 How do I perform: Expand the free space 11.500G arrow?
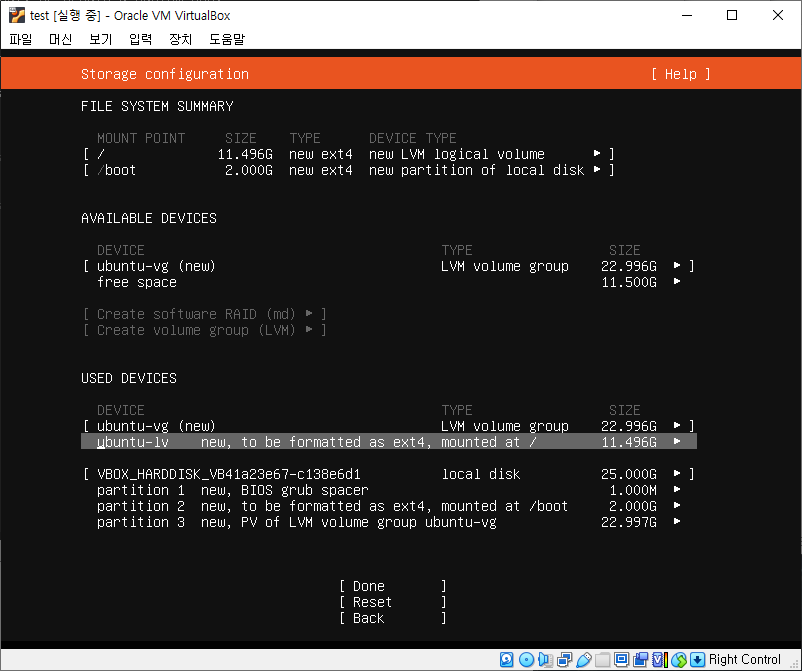pyautogui.click(x=677, y=281)
